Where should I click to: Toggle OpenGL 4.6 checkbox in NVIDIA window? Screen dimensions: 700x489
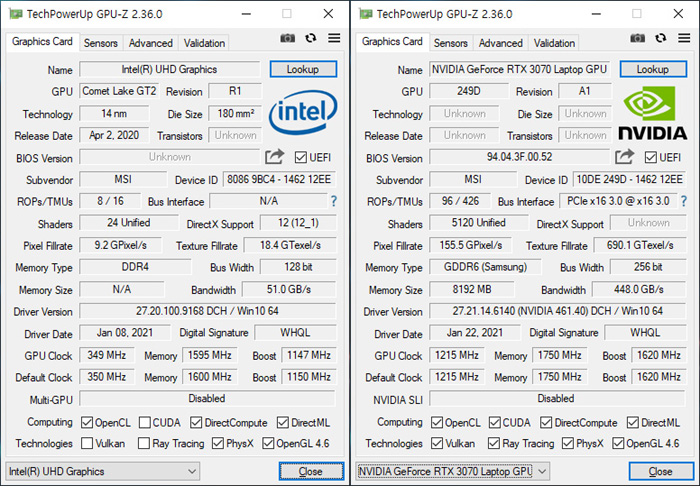click(618, 443)
